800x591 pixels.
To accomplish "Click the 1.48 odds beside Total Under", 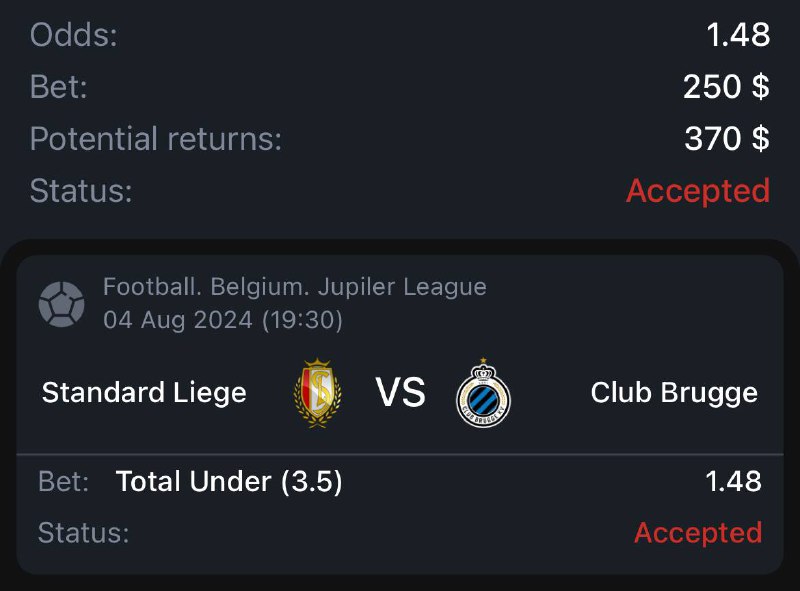I will pyautogui.click(x=733, y=482).
